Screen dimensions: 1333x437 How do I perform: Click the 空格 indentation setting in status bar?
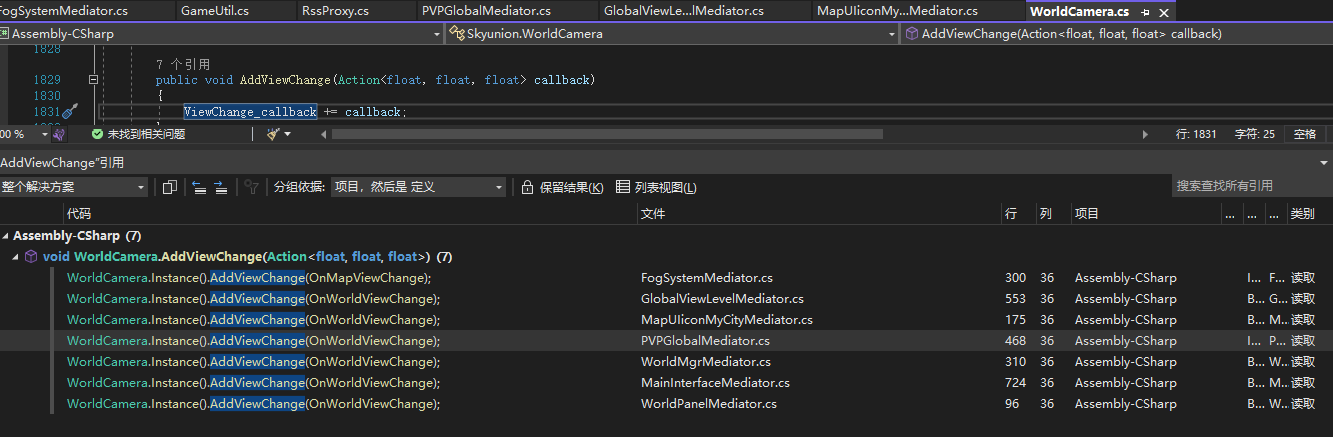[1305, 134]
